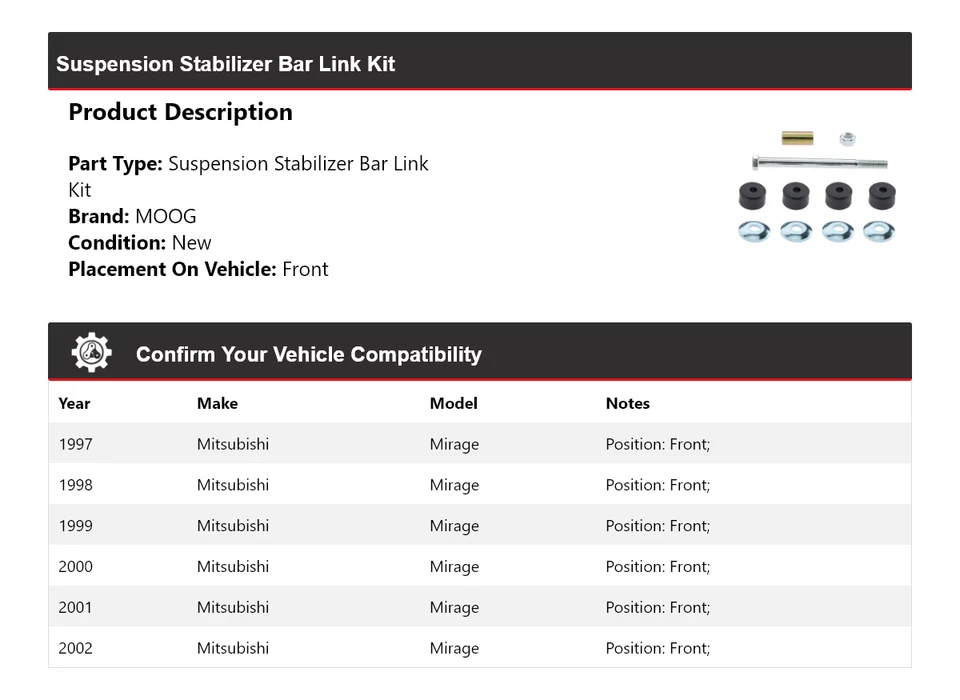The width and height of the screenshot is (960, 700).
Task: Click the Placement On Vehicle: Front line
Action: pos(198,269)
